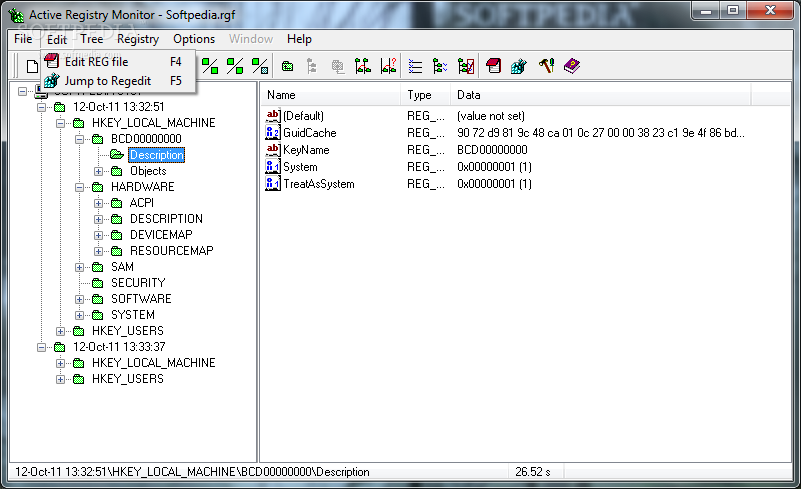This screenshot has height=489, width=801.
Task: Click the red notepad Edit REG toolbar icon
Action: pyautogui.click(x=493, y=66)
